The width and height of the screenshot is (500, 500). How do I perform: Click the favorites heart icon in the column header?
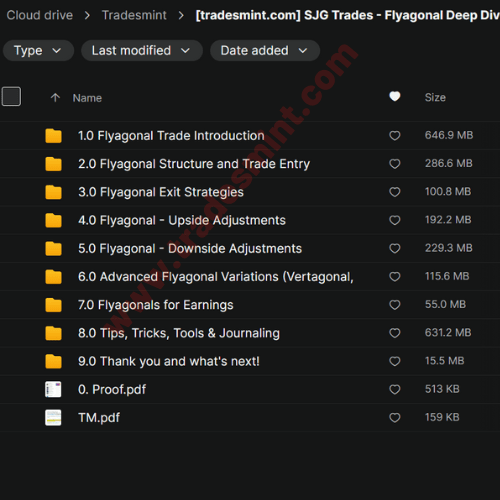click(395, 97)
